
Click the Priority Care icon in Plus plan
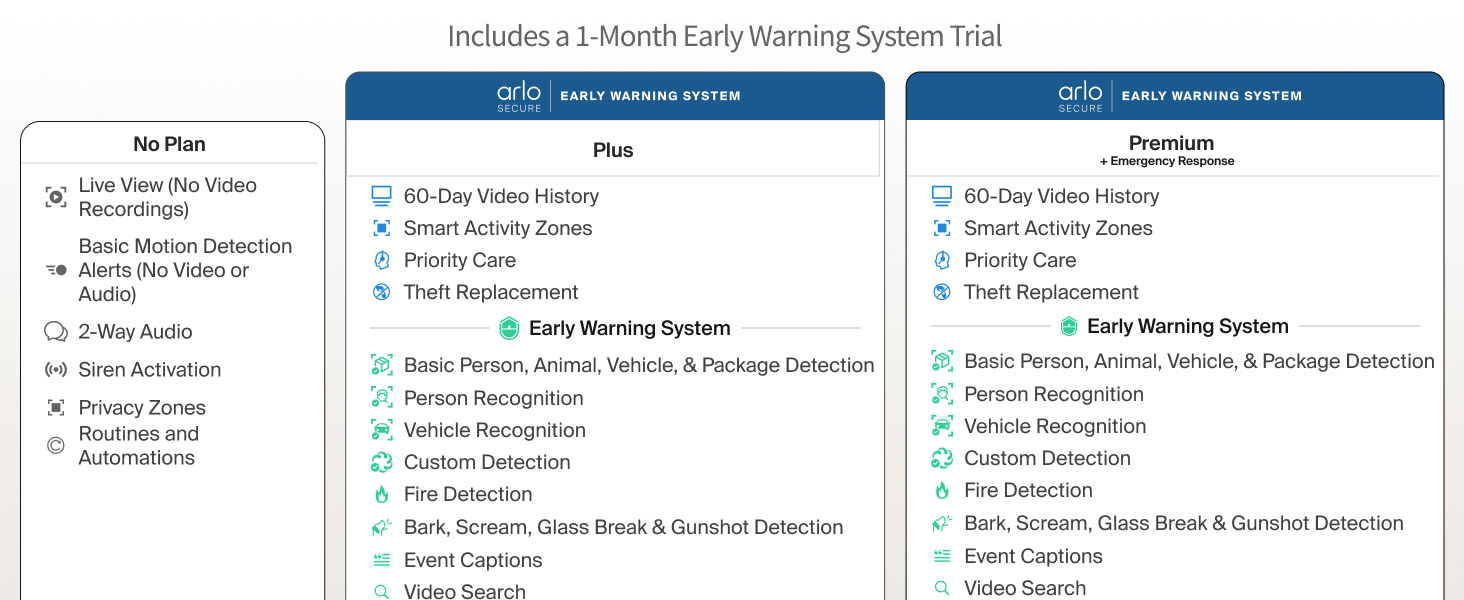click(x=381, y=260)
